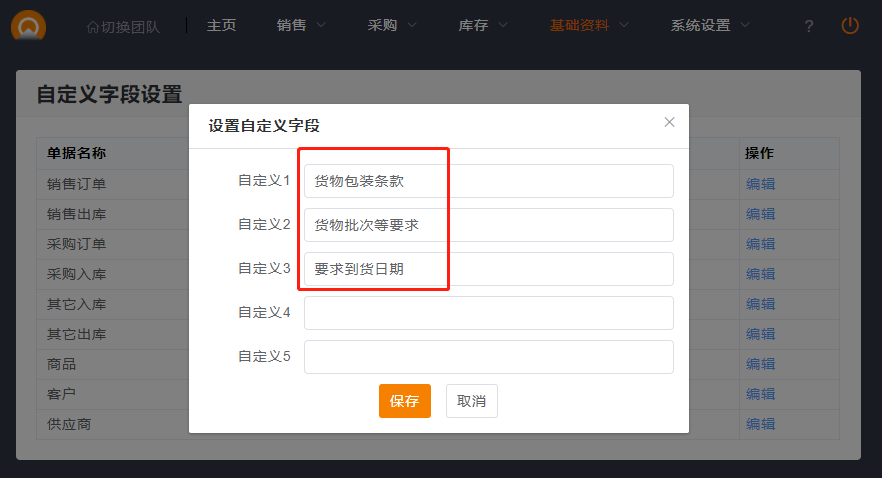The image size is (882, 478).
Task: Click the orange app logo icon
Action: [x=28, y=27]
